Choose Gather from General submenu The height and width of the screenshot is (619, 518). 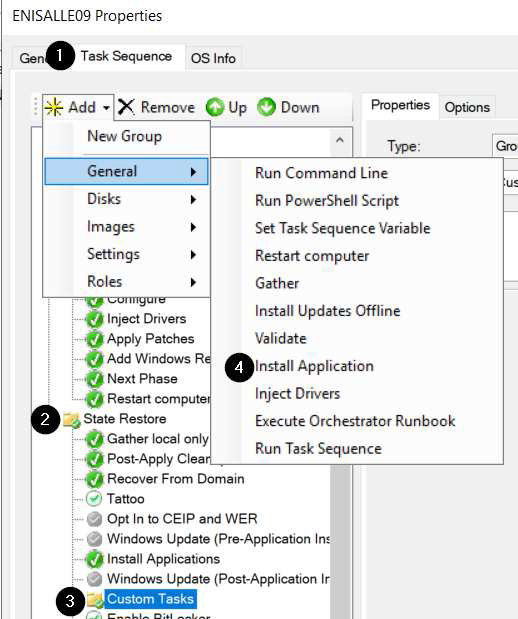coord(357,283)
